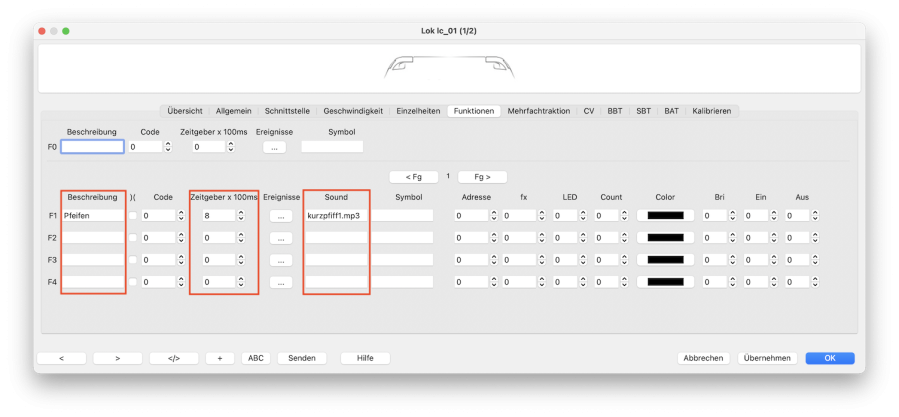Viewport: 899px width, 417px height.
Task: Adjust the F1 Adresse stepper arrows
Action: tap(496, 215)
